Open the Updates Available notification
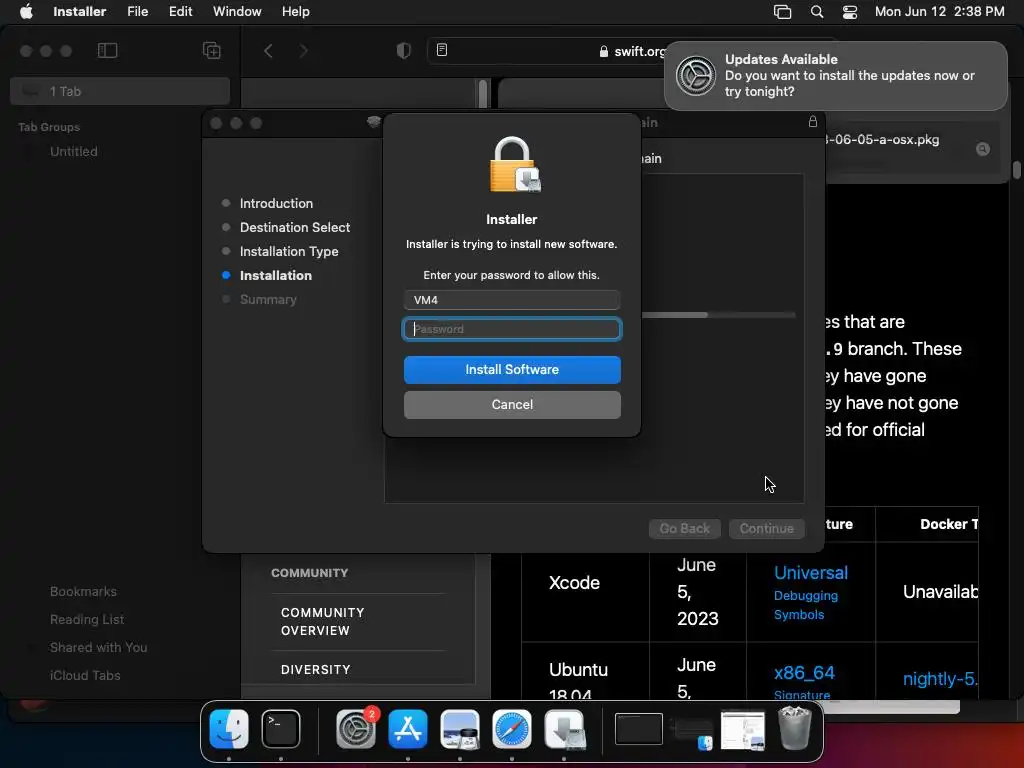Viewport: 1024px width, 768px height. [x=835, y=76]
